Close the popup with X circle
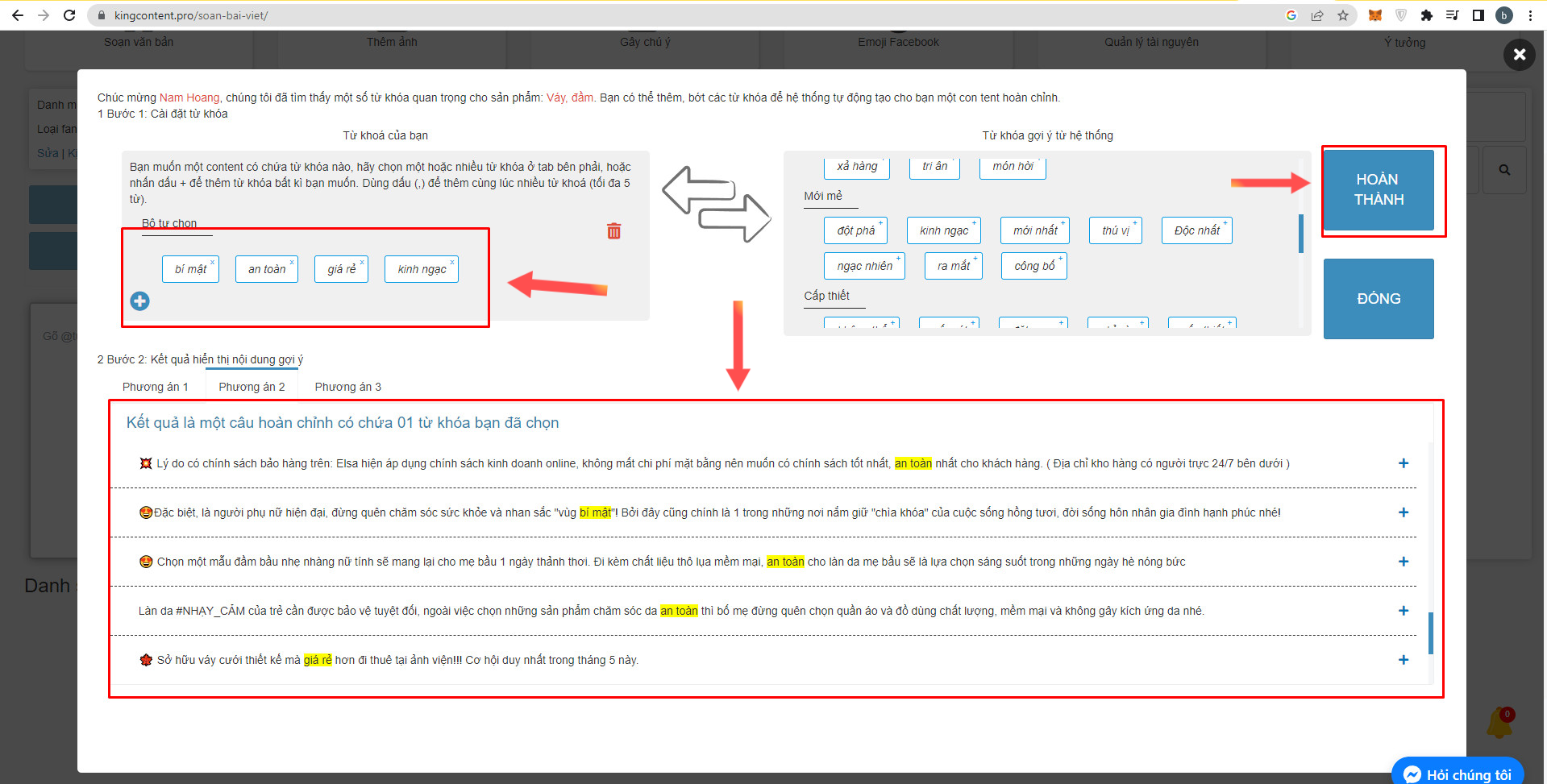 (x=1520, y=54)
